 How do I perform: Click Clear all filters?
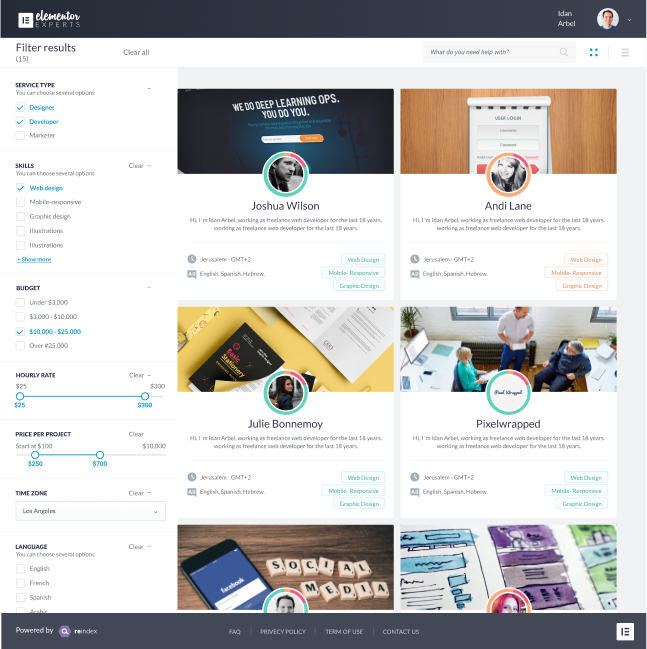tap(136, 52)
